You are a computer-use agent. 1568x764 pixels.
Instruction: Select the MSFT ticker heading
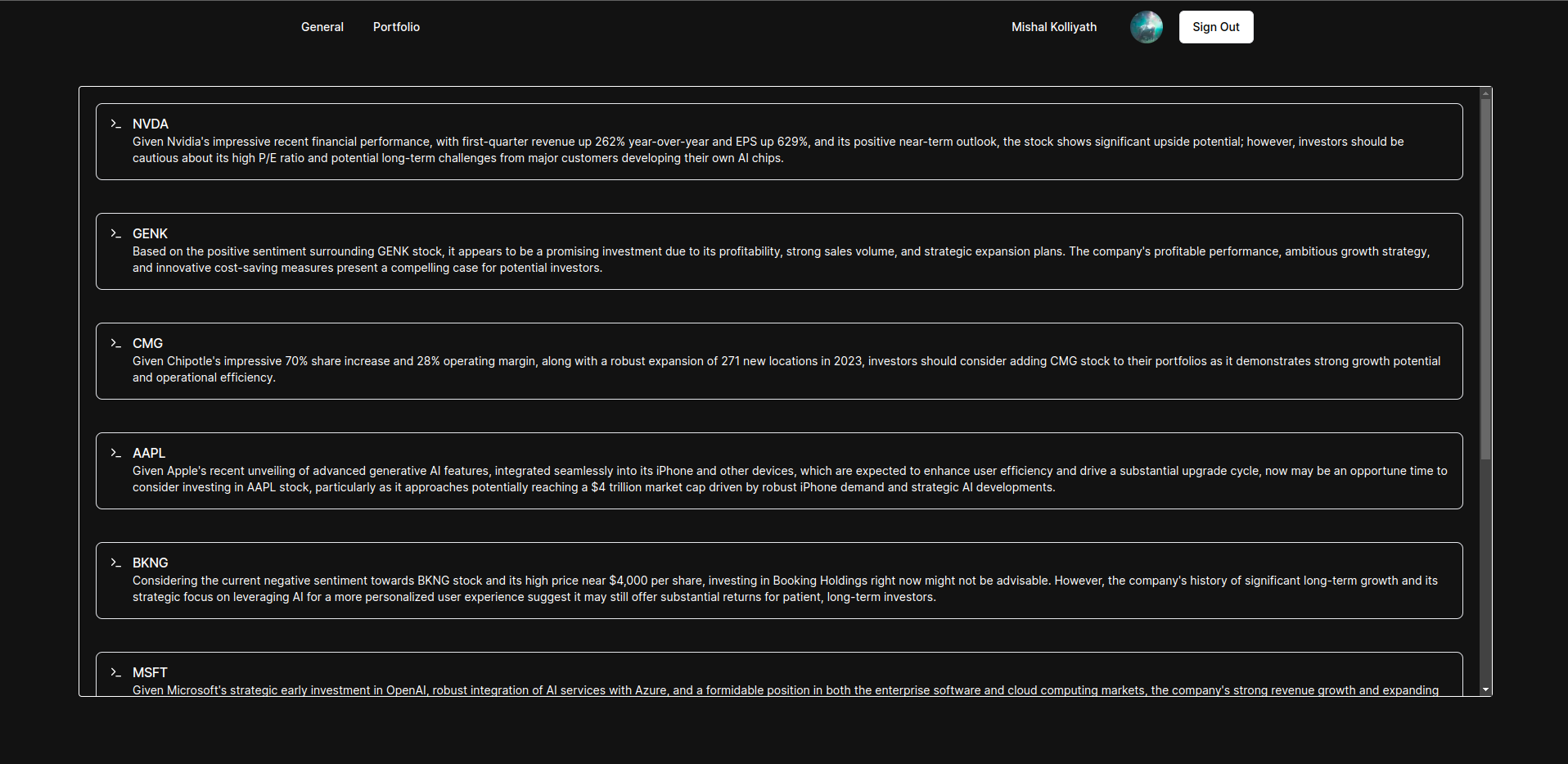(150, 672)
